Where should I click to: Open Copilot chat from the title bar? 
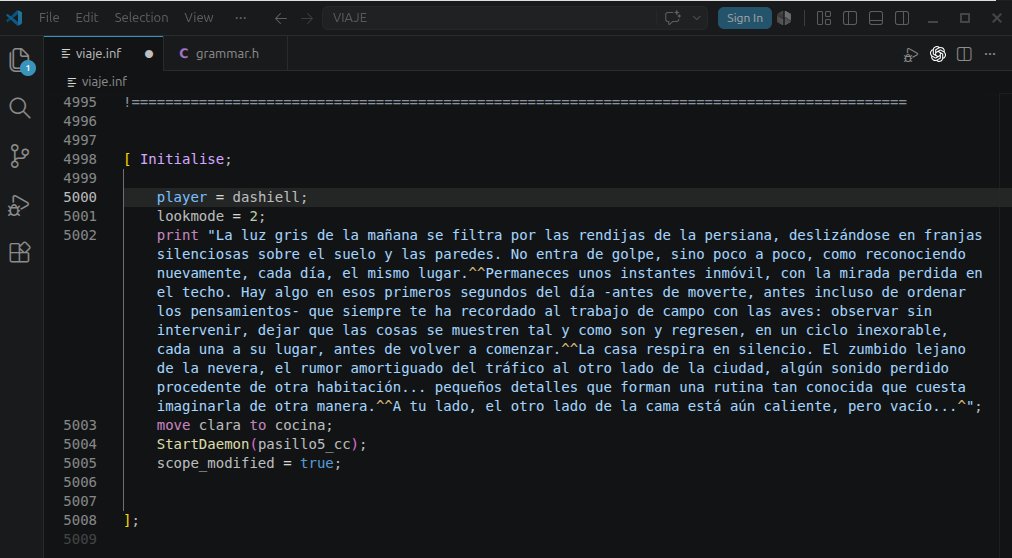[x=673, y=18]
